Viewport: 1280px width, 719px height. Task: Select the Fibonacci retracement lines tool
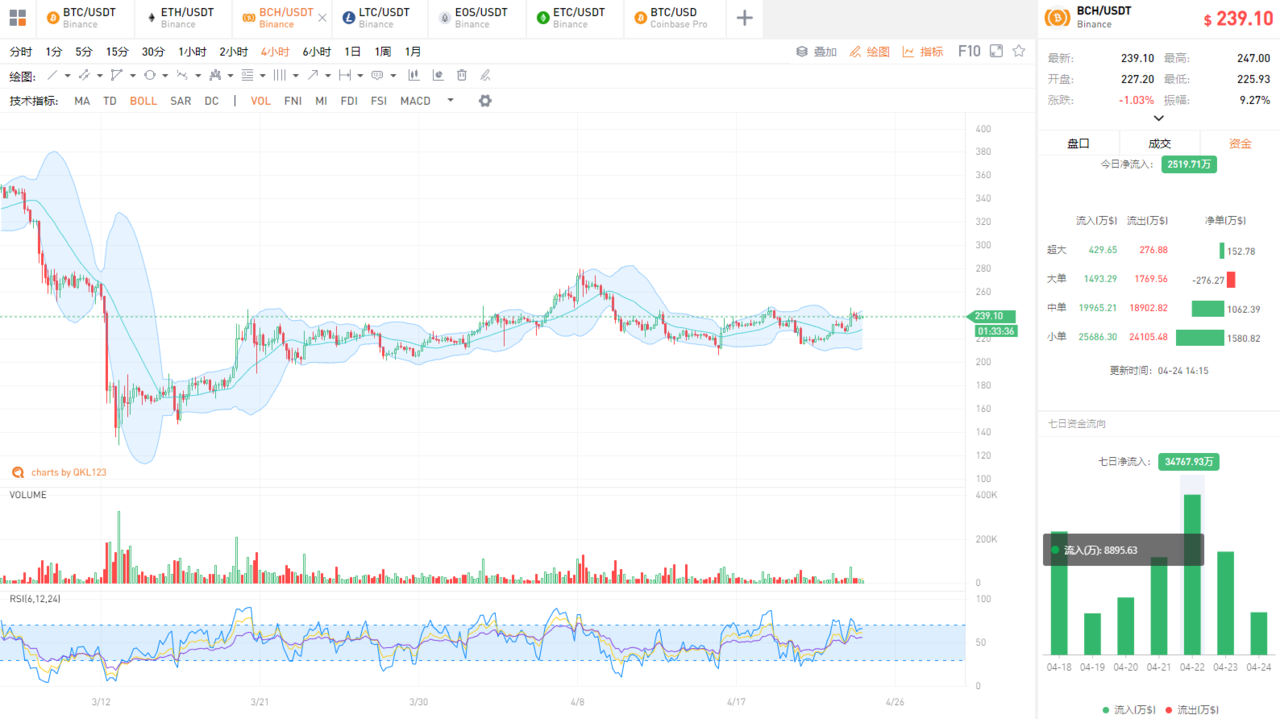click(x=247, y=75)
